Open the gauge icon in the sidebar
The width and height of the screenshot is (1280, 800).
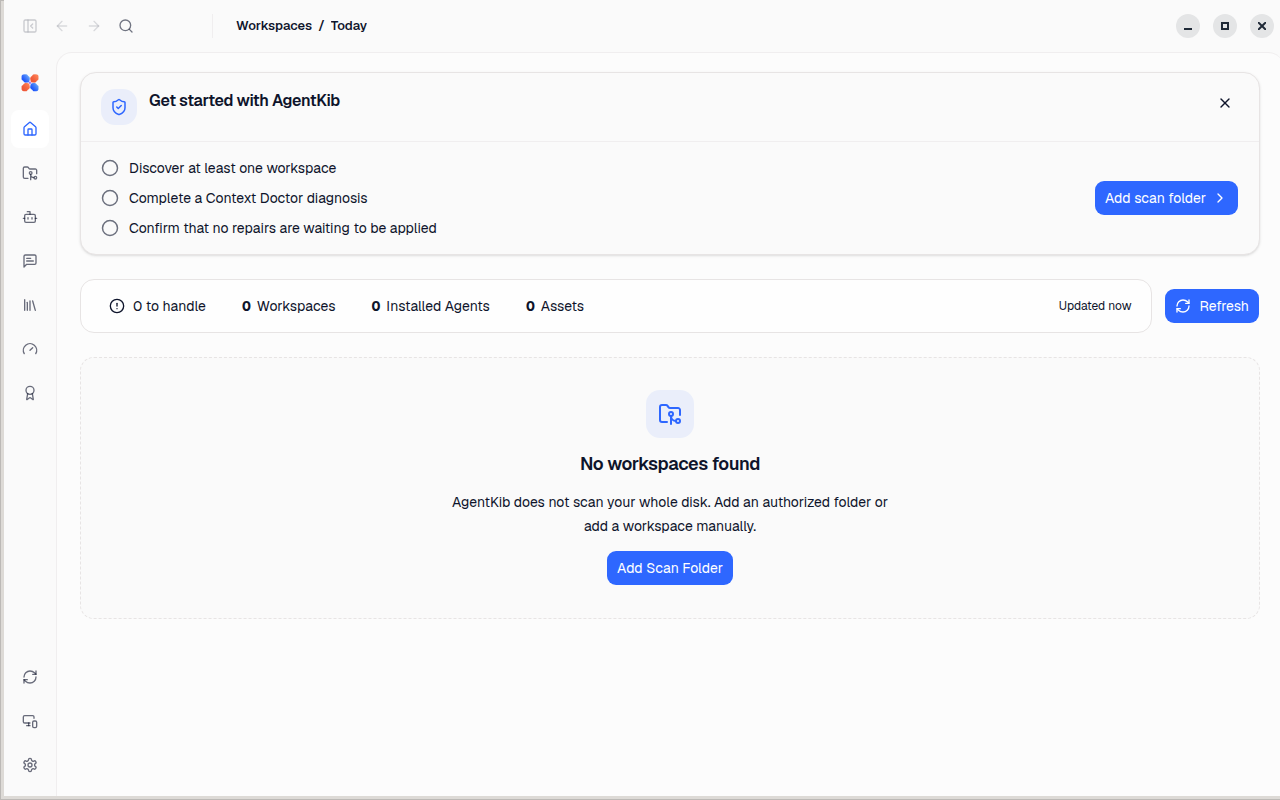[x=30, y=349]
